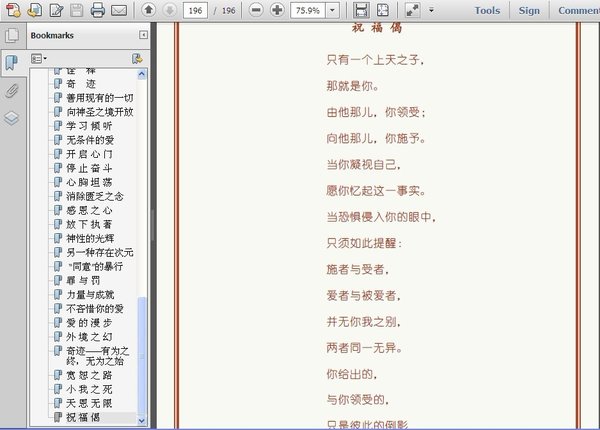
Task: Click the Save file floppy icon
Action: 77,10
